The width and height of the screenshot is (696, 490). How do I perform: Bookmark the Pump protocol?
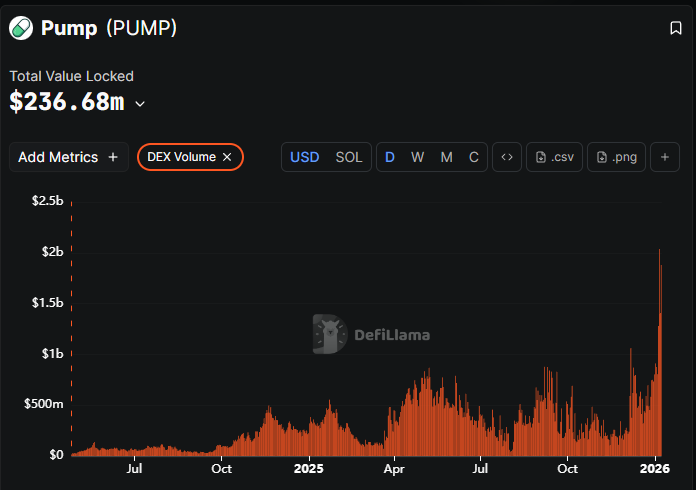676,28
